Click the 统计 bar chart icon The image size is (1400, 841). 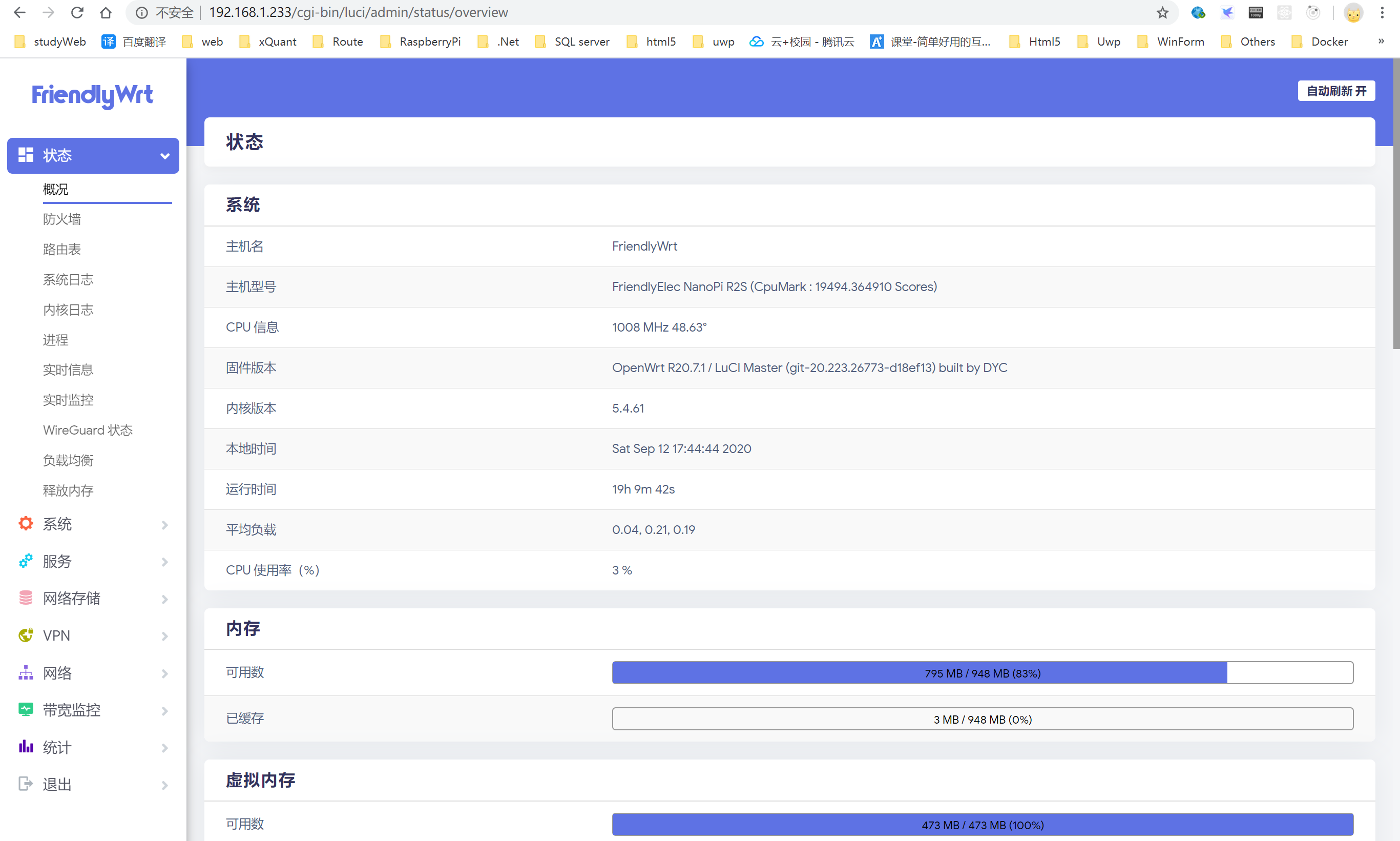[26, 747]
